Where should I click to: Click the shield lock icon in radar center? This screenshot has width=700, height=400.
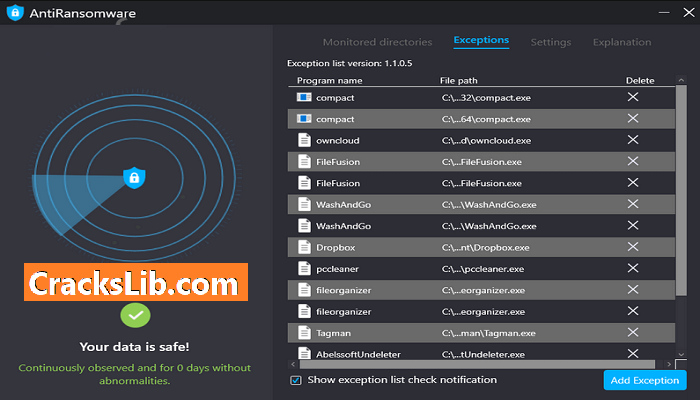pos(134,178)
